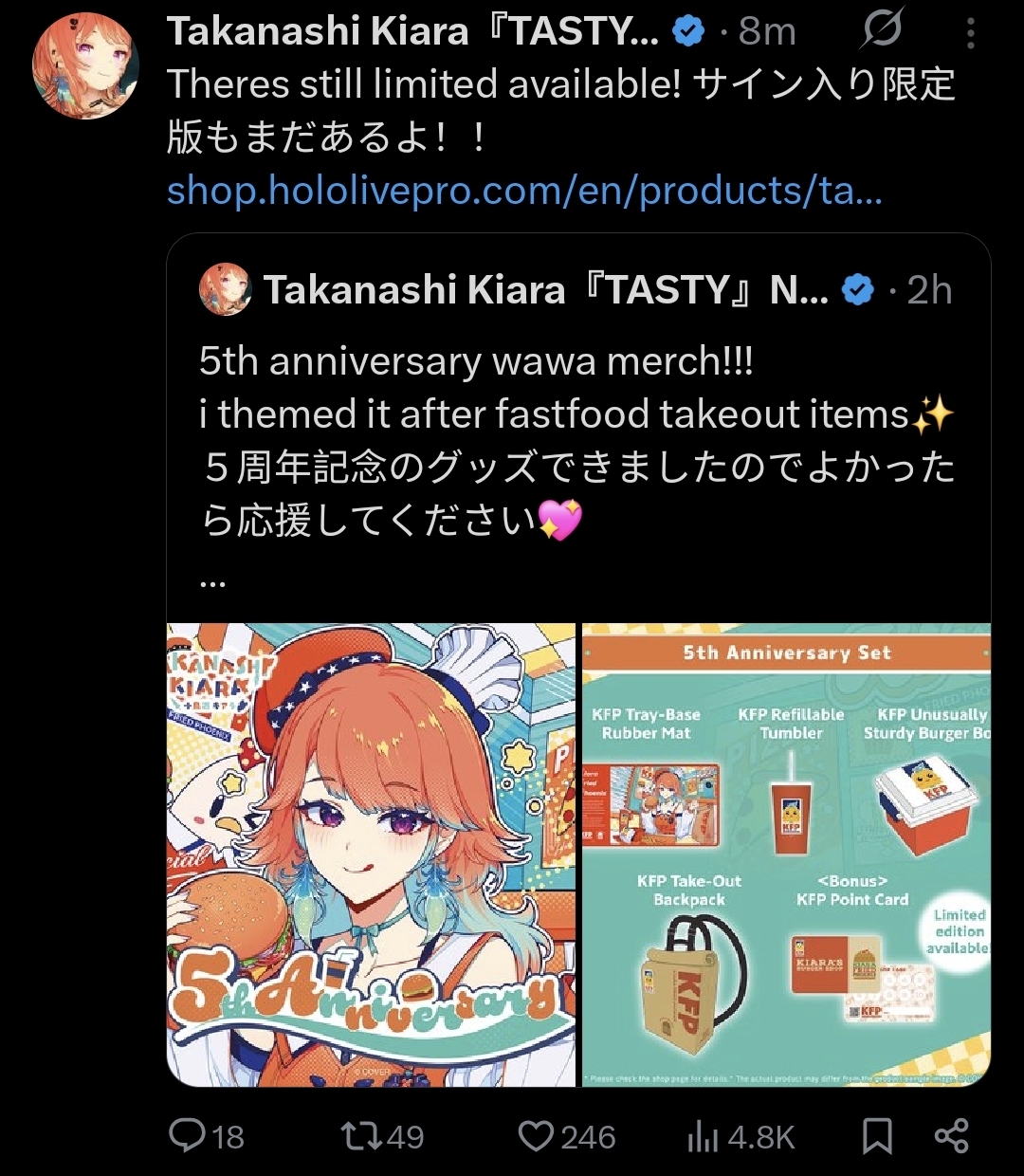Open quoted post via 2h timestamp
This screenshot has height=1176, width=1024.
coord(929,290)
